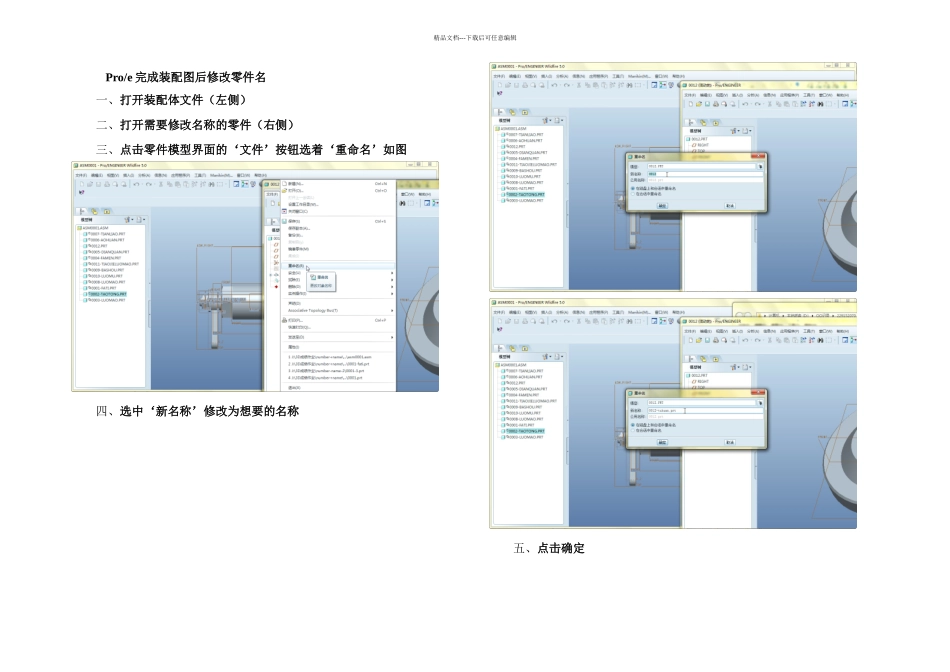
Task: Click New file icon in left screenshot's assembly toolbar
Action: coord(82,184)
